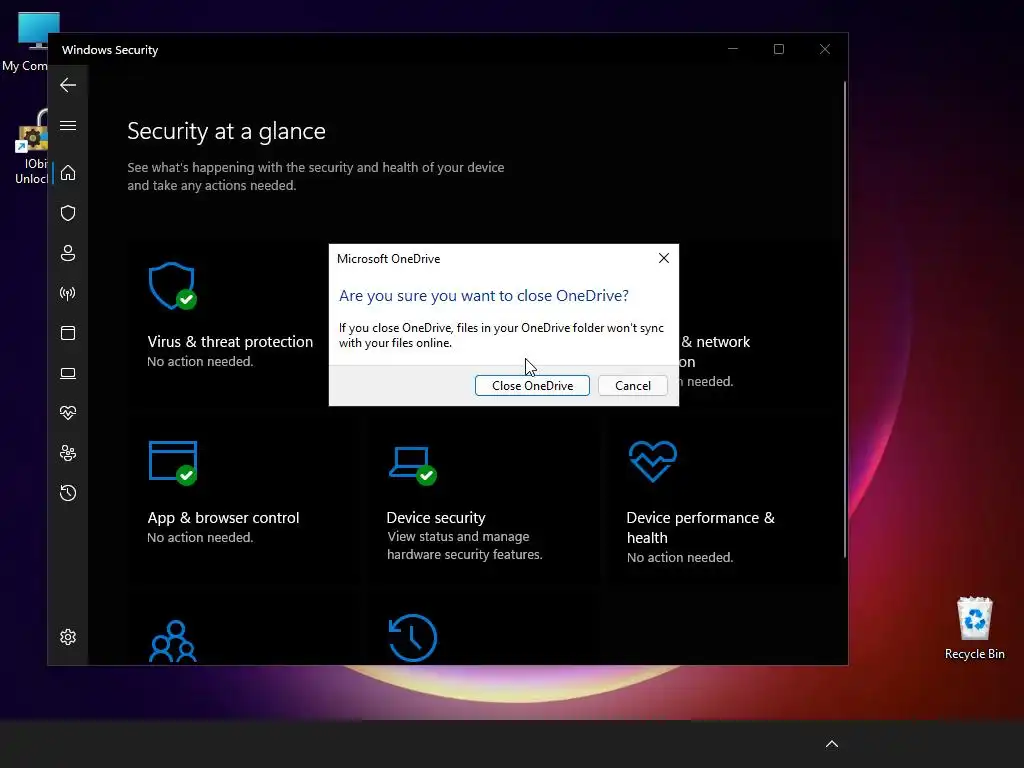Screen dimensions: 1024x768
Task: Click the Virus & threat protection shield tile icon
Action: (172, 286)
